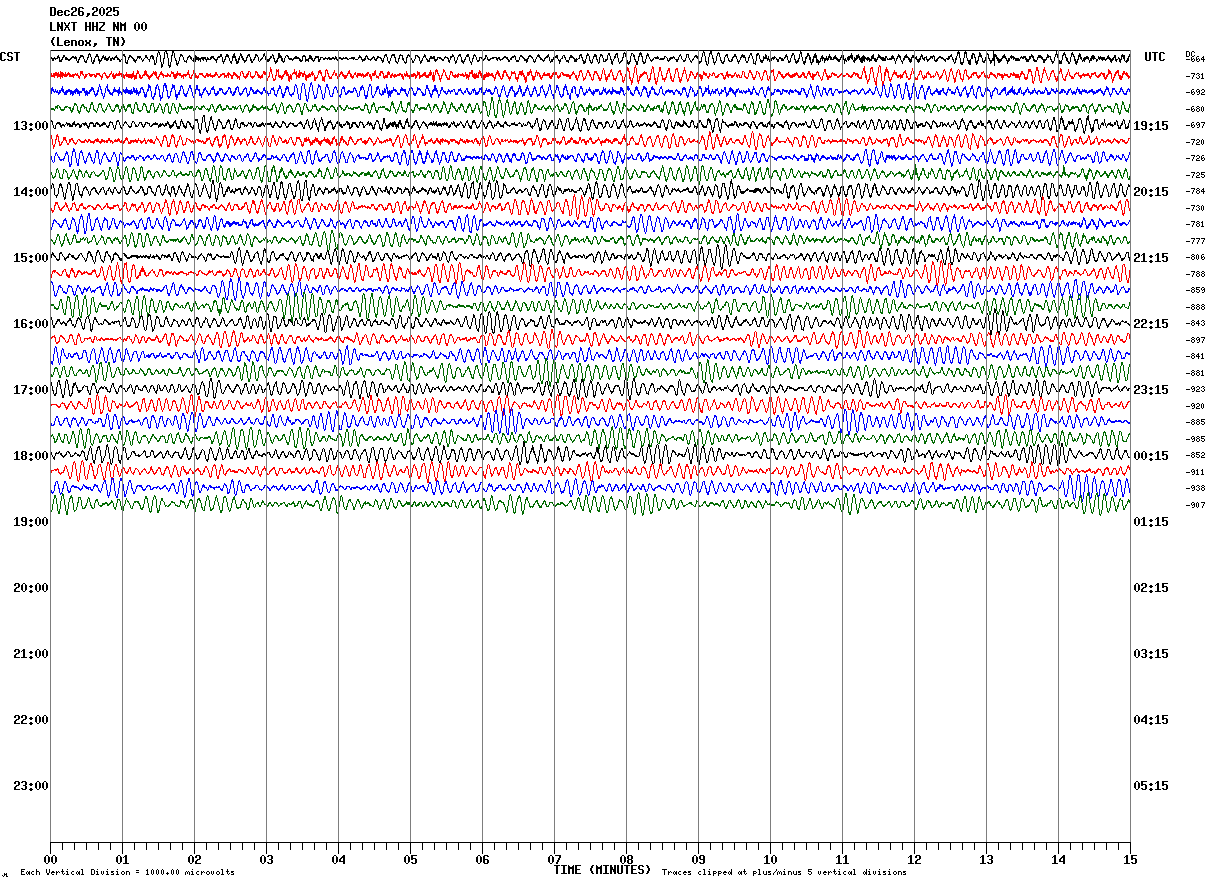
Task: Select the 23:00 CST time marker
Action: click(31, 786)
